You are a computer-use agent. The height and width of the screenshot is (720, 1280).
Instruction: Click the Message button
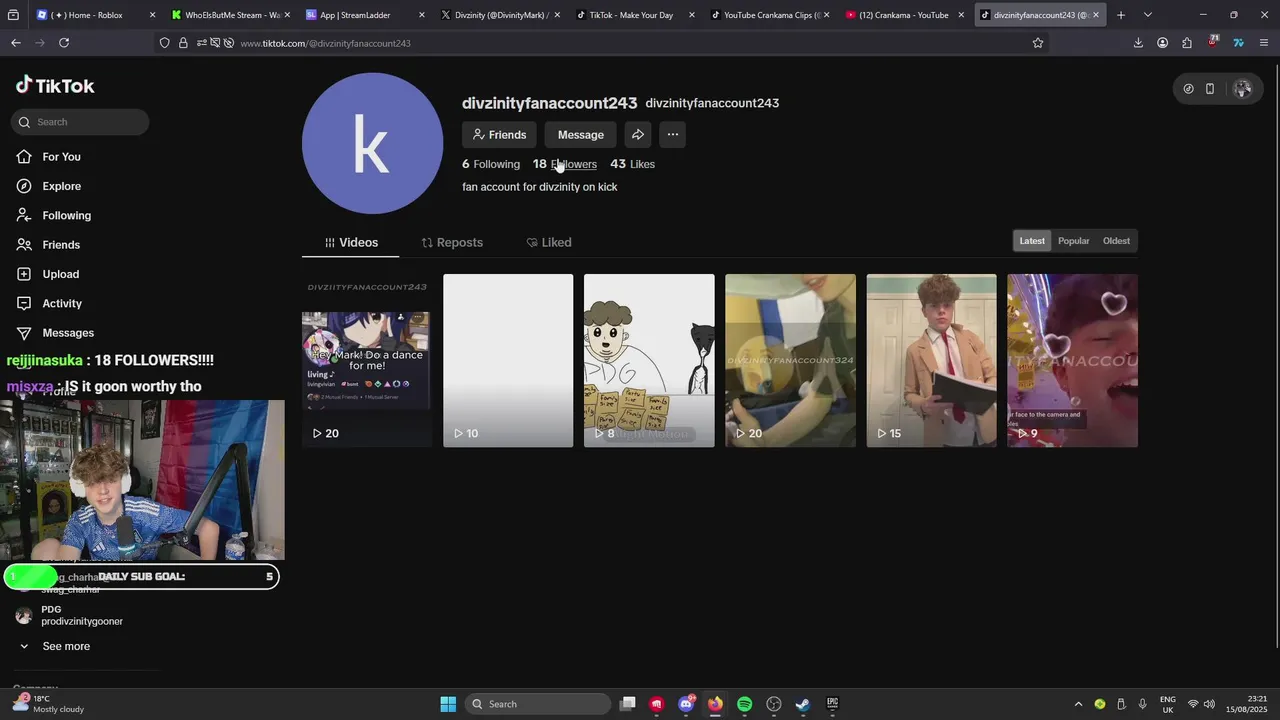click(x=581, y=135)
